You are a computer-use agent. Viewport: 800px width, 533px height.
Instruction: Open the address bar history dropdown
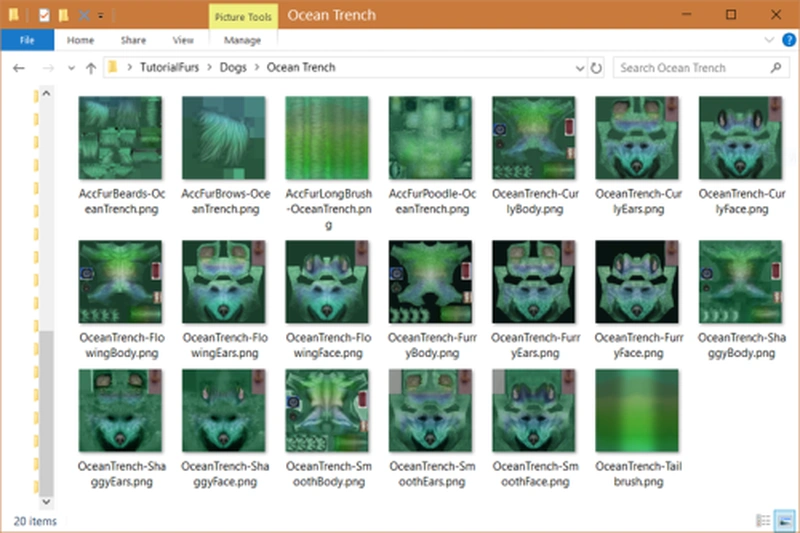pyautogui.click(x=580, y=68)
